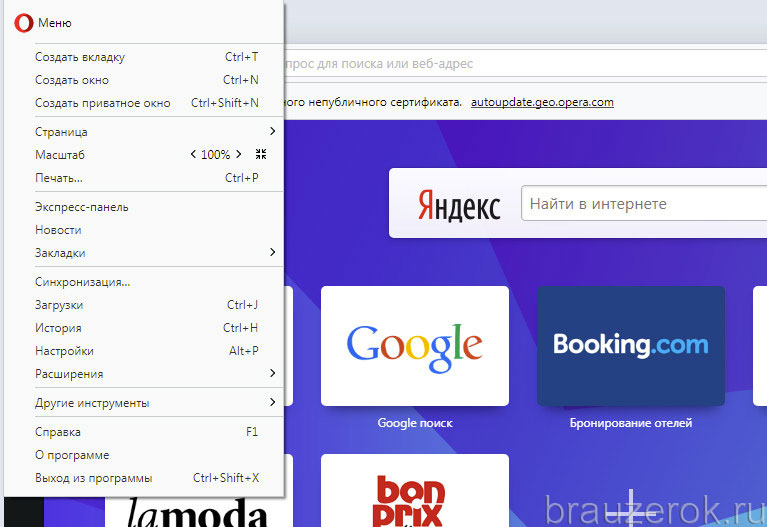Open the lamoda speed dial tile
Screen dimensions: 767x527
pyautogui.click(x=199, y=511)
